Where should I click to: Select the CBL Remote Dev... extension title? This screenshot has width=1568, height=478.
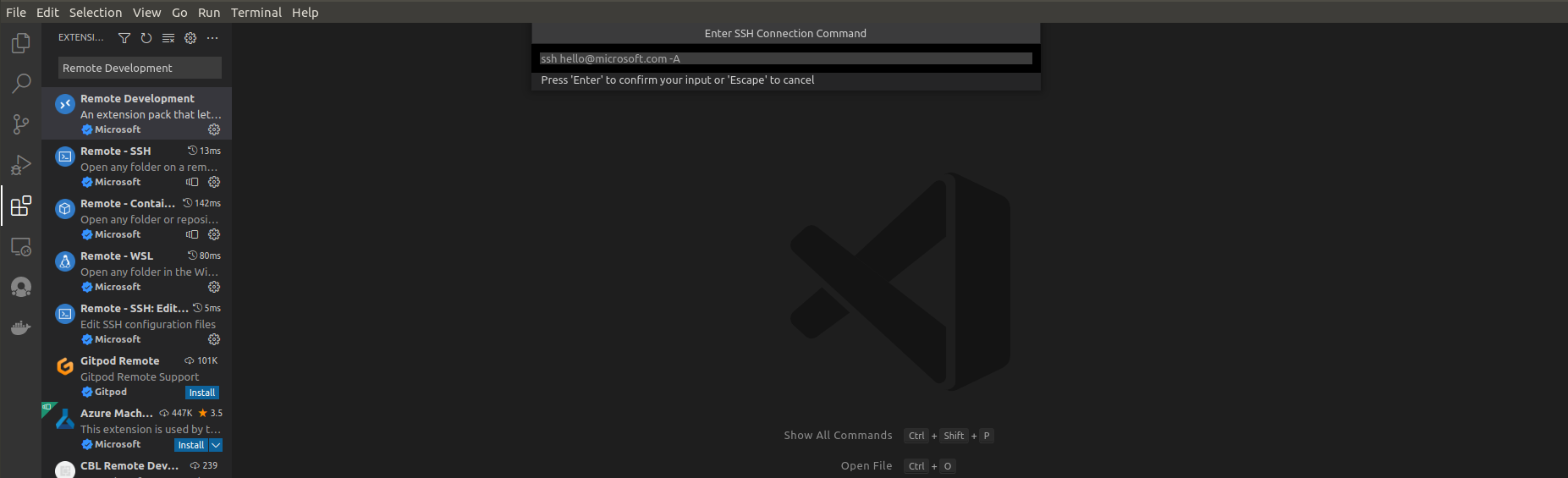[129, 466]
